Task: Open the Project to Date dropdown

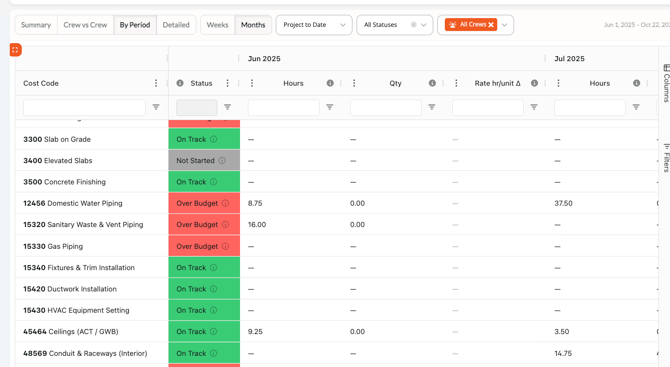Action: coord(314,25)
